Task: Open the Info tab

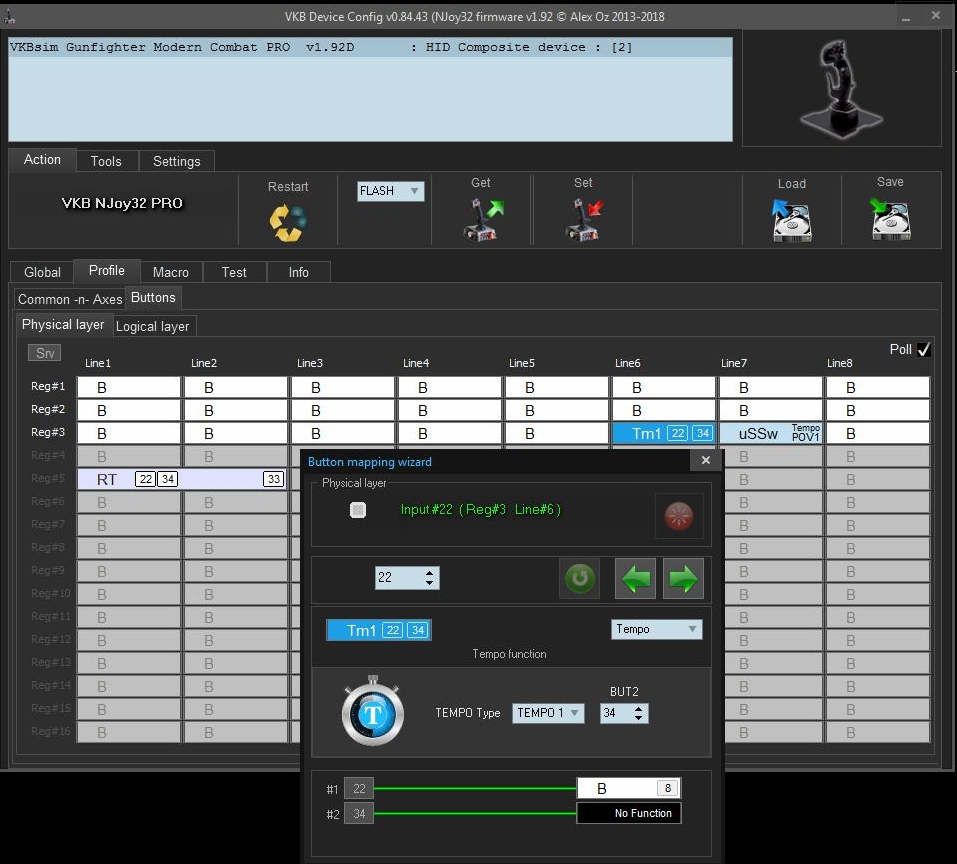Action: pyautogui.click(x=298, y=272)
